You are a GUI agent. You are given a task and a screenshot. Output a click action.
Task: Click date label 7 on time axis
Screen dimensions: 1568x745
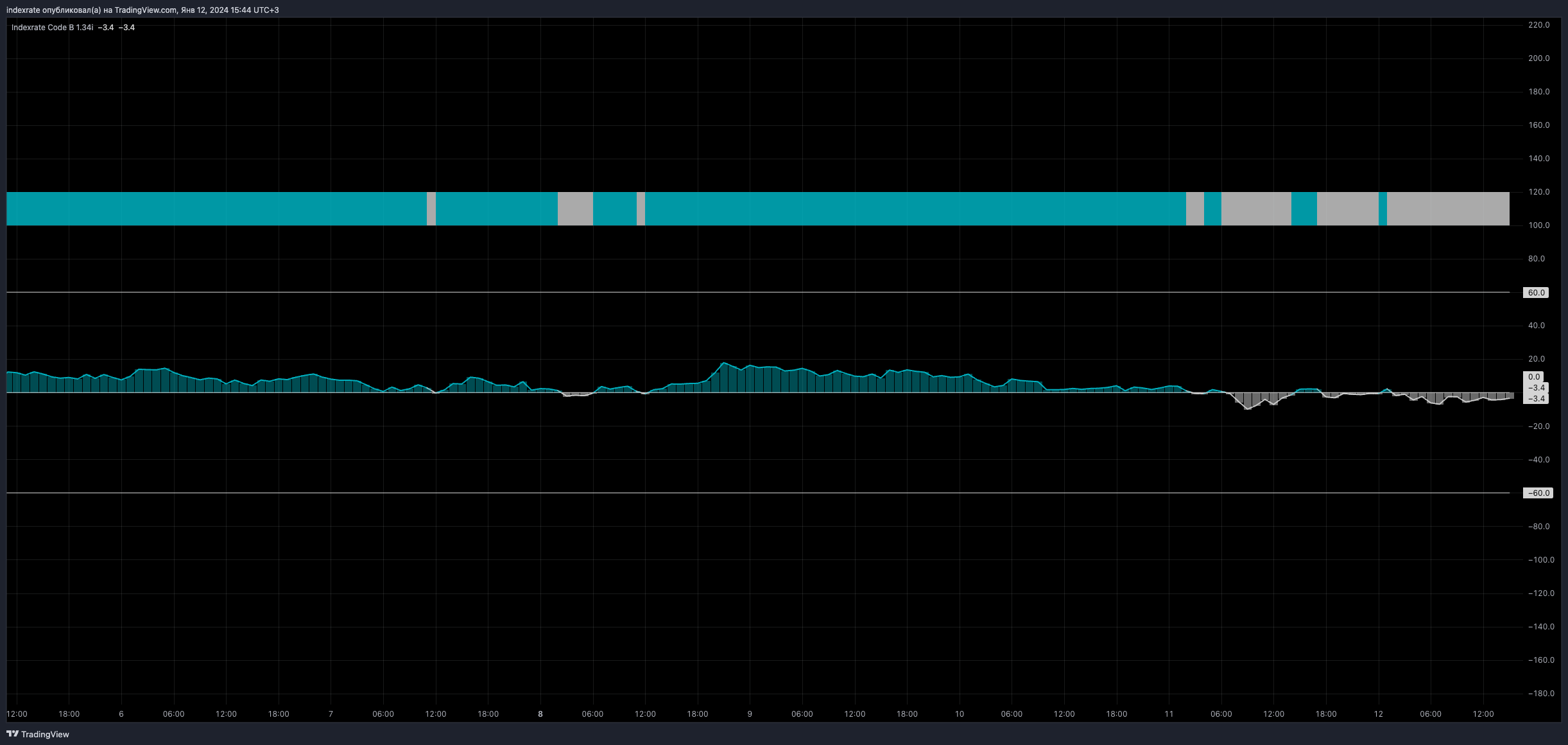coord(331,714)
